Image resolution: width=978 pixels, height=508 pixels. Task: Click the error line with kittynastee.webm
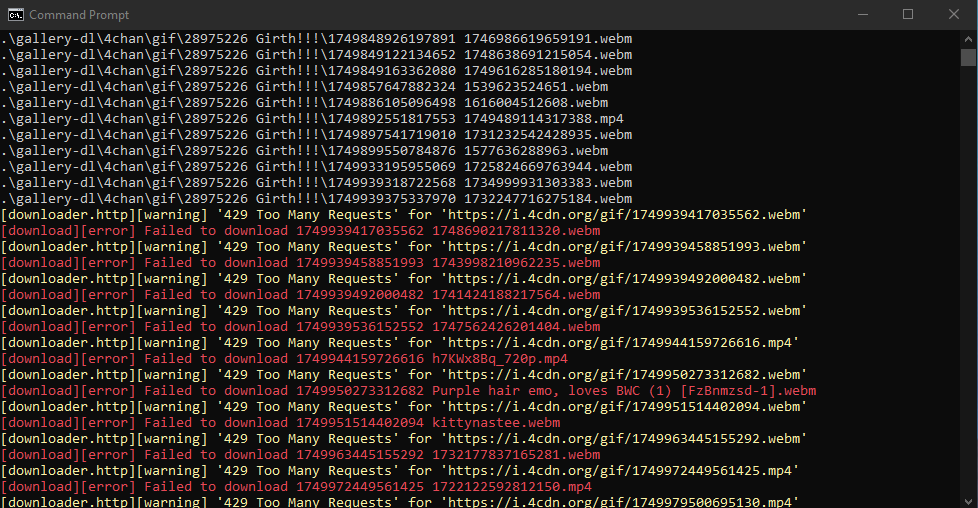(281, 423)
